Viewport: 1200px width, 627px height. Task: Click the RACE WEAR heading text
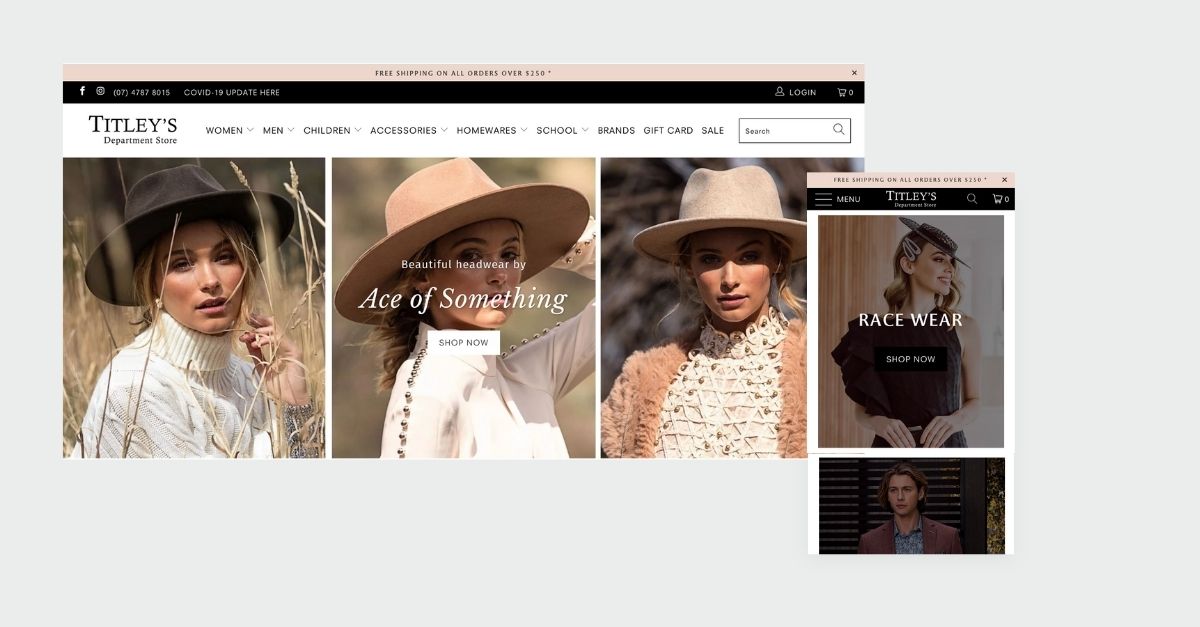[x=911, y=320]
